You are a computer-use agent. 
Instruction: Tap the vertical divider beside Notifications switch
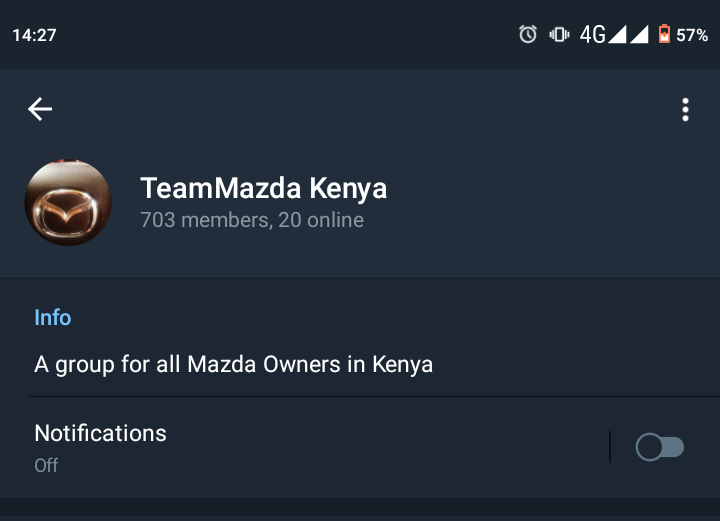coord(610,447)
